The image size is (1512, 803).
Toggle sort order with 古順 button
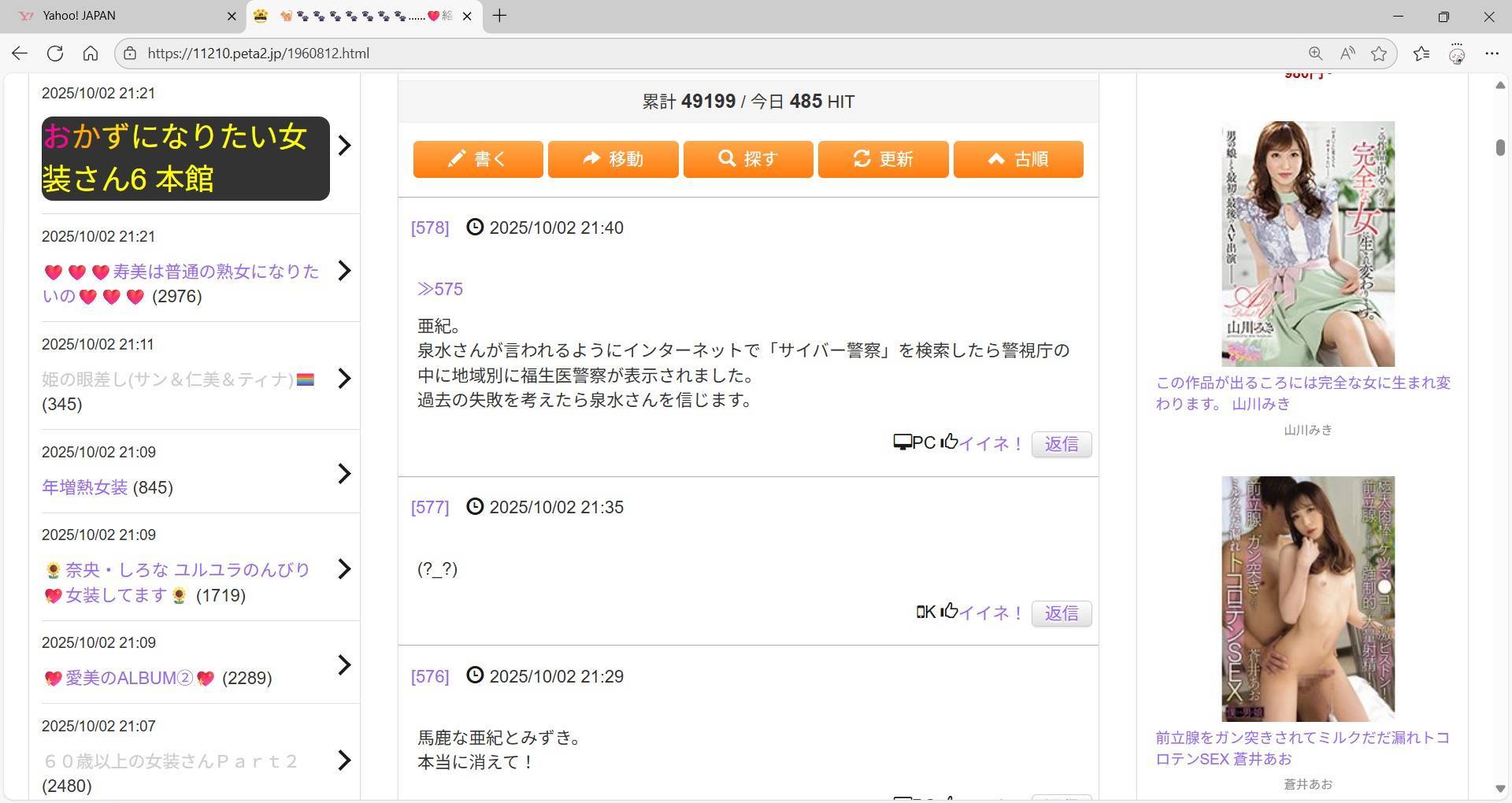point(1018,159)
